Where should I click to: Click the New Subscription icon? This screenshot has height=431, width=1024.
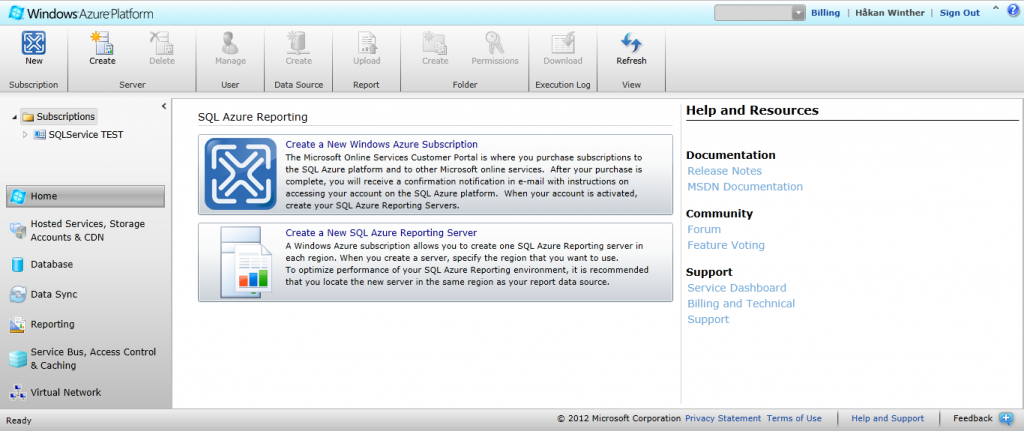(x=33, y=43)
